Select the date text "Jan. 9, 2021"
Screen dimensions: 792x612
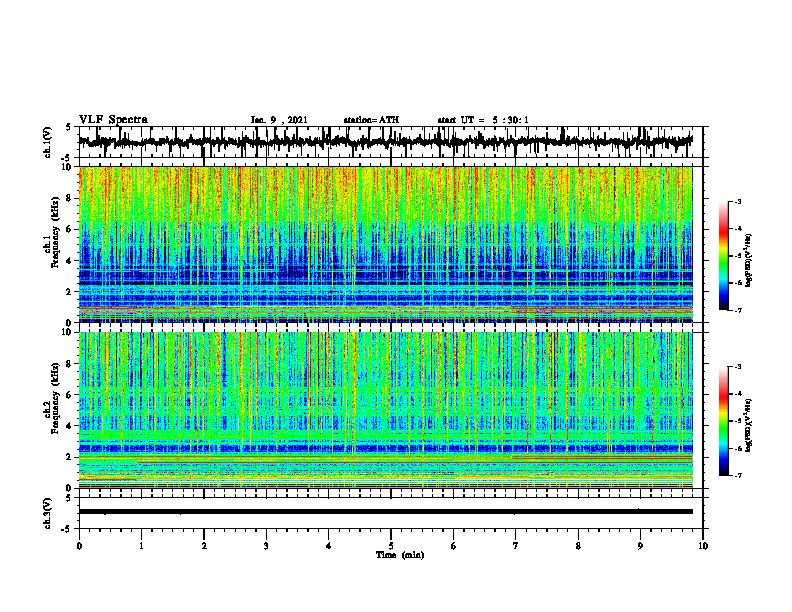pyautogui.click(x=279, y=120)
